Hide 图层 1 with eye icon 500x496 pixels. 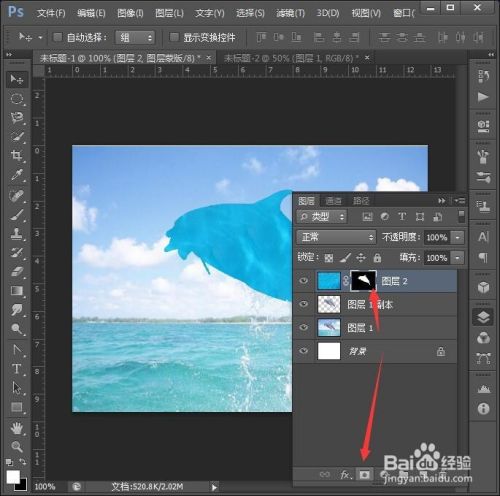303,327
